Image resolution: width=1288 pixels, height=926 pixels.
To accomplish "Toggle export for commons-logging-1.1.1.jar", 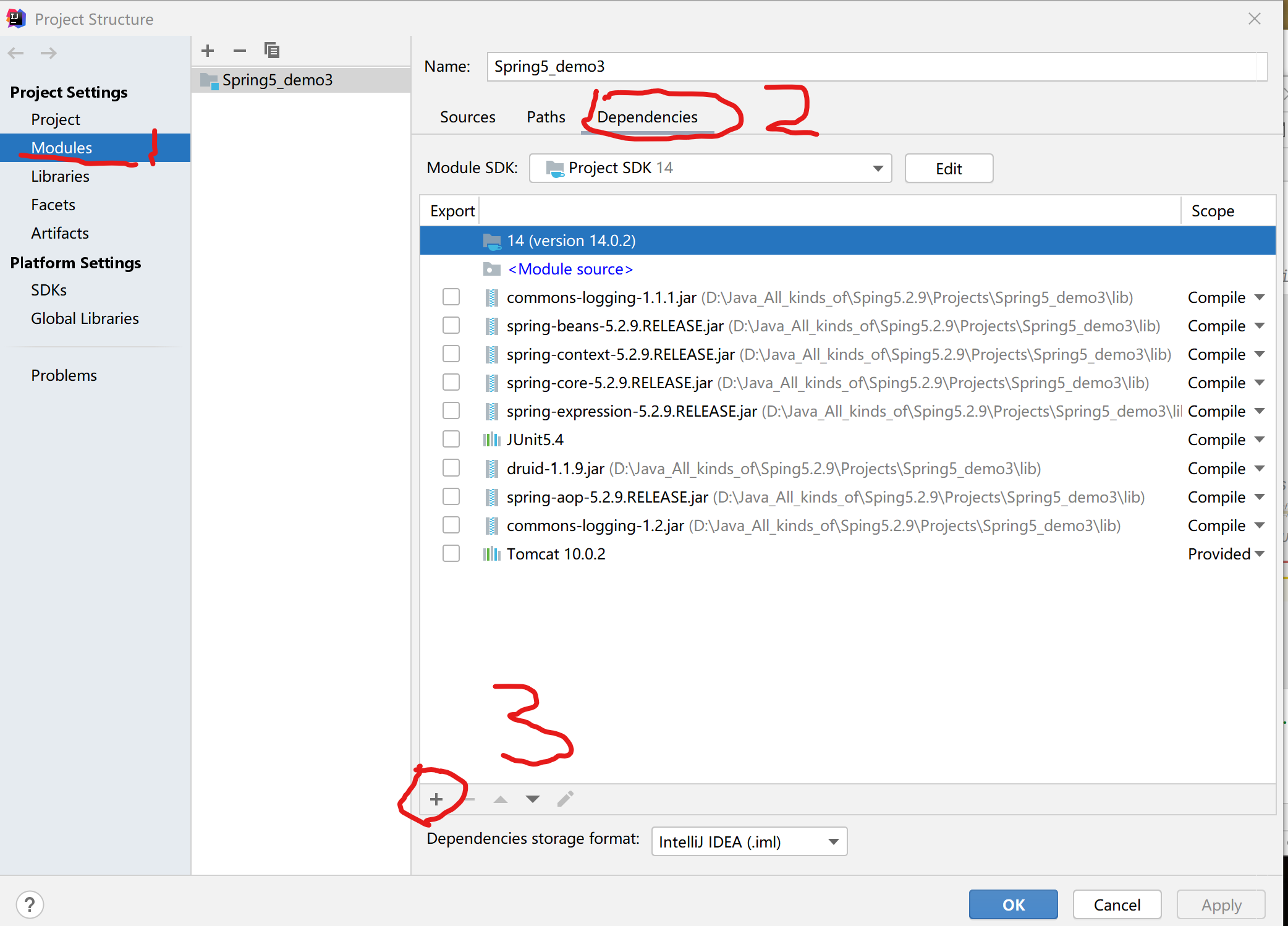I will pyautogui.click(x=451, y=297).
